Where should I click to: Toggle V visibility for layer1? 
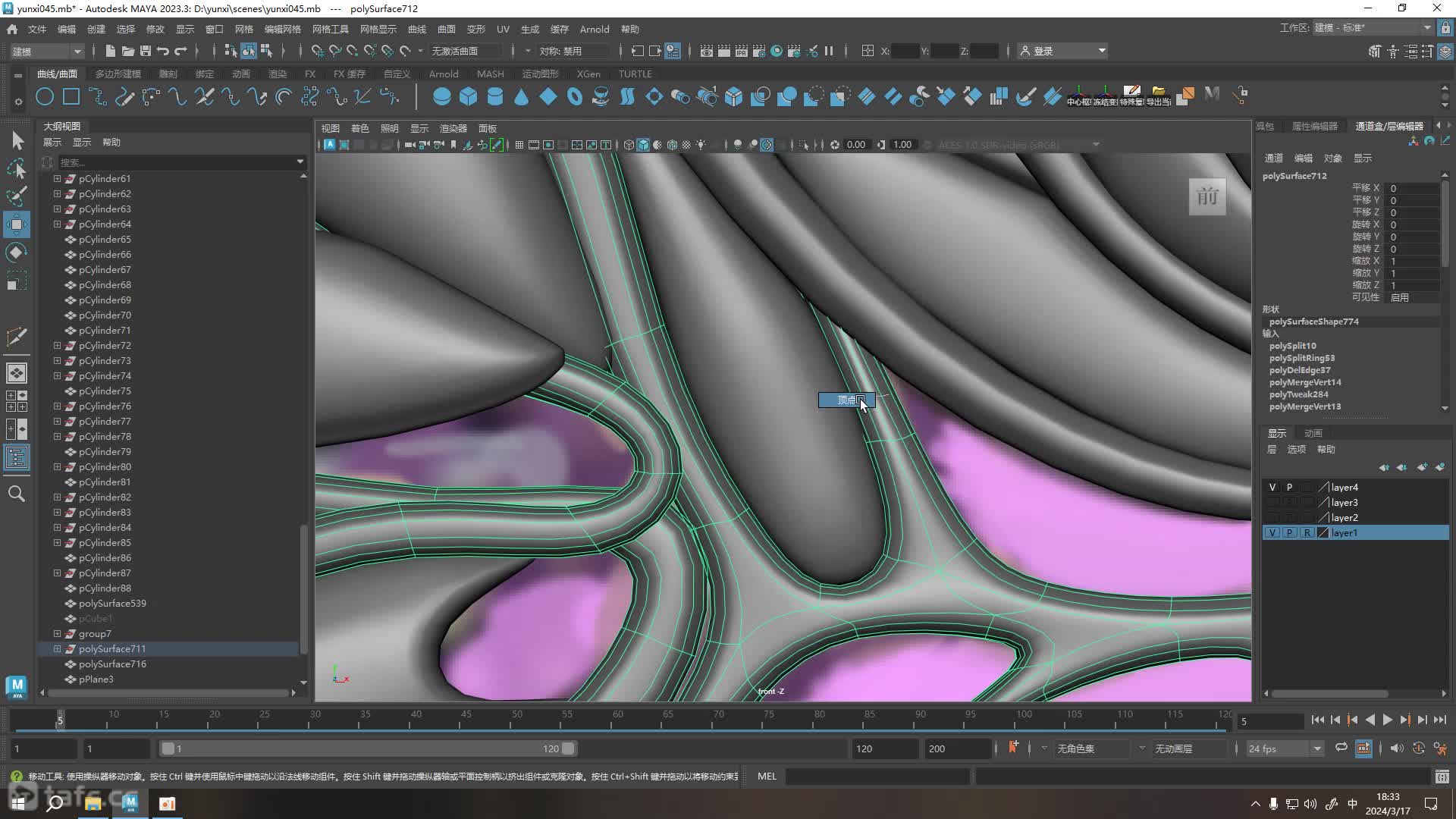click(1272, 533)
